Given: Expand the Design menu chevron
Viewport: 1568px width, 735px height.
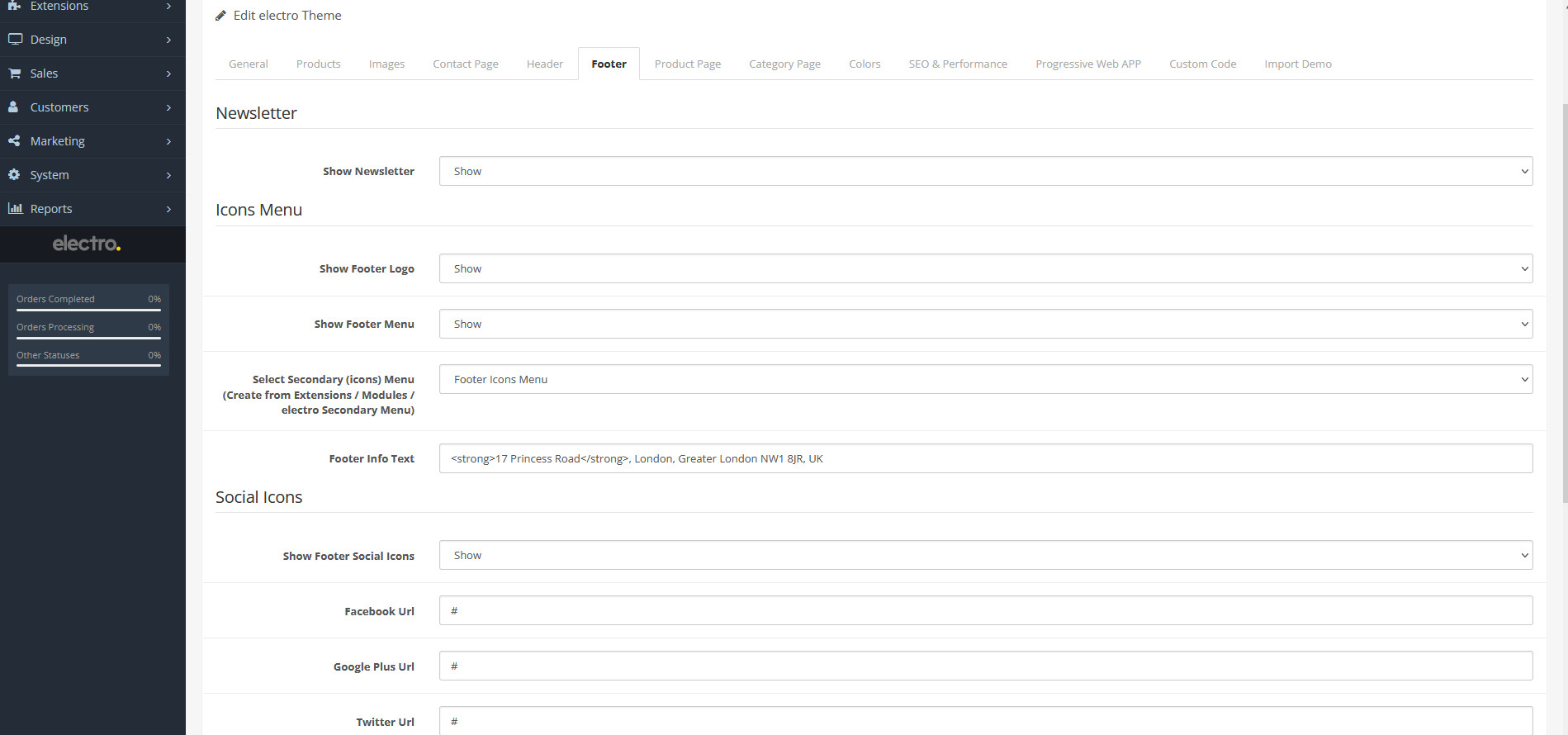Looking at the screenshot, I should tap(168, 40).
